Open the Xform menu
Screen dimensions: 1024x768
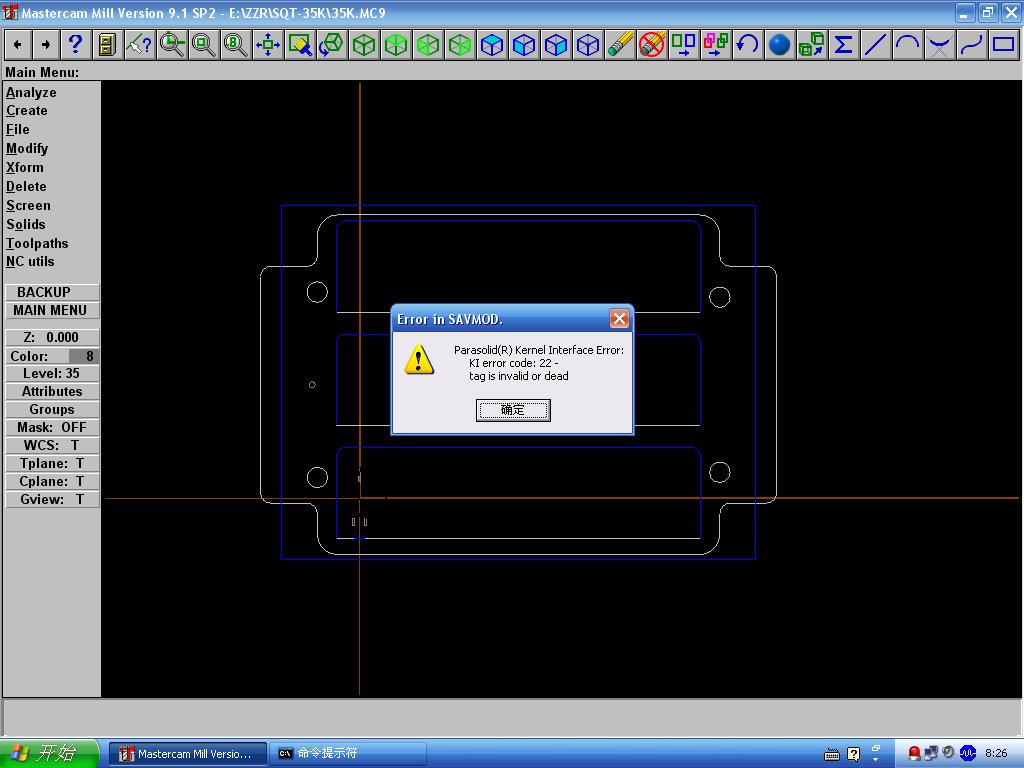click(x=25, y=168)
